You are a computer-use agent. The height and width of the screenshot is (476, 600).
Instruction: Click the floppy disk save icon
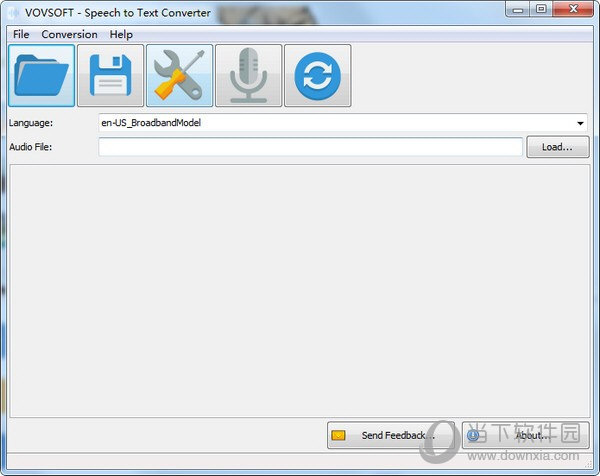point(111,75)
